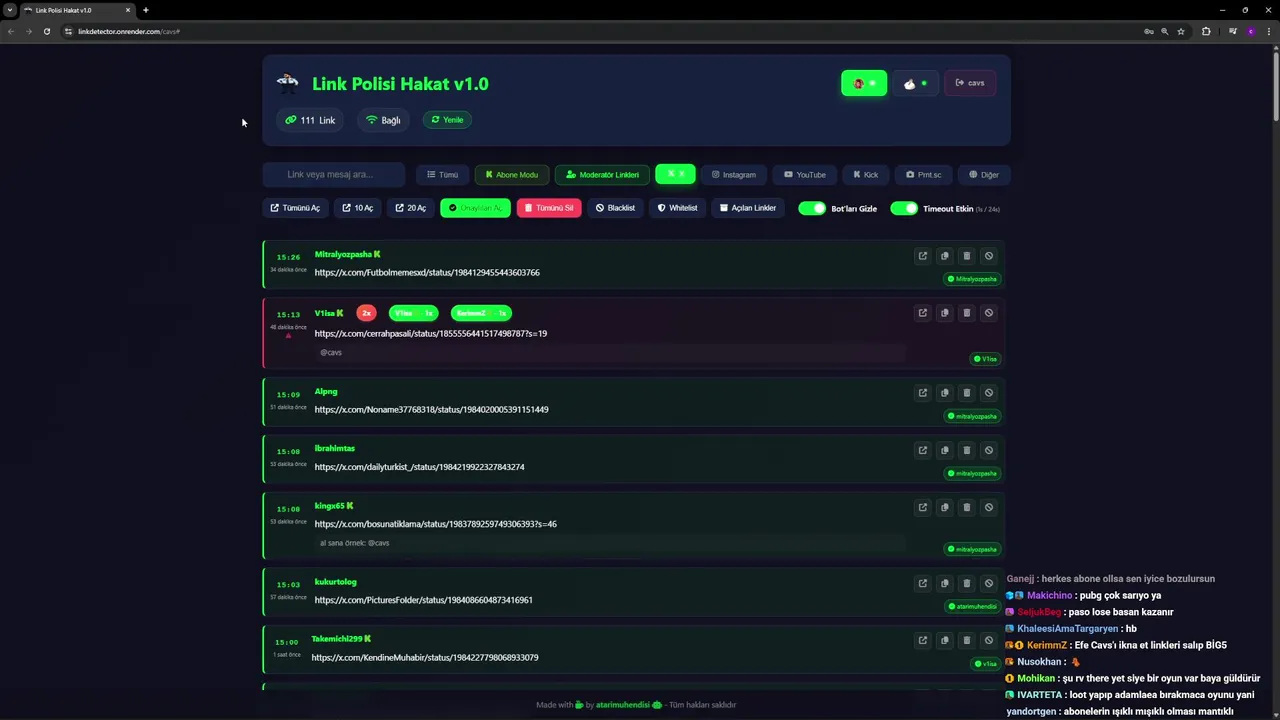Viewport: 1280px width, 720px height.
Task: Click the Bağlı connection status badge
Action: (x=383, y=120)
